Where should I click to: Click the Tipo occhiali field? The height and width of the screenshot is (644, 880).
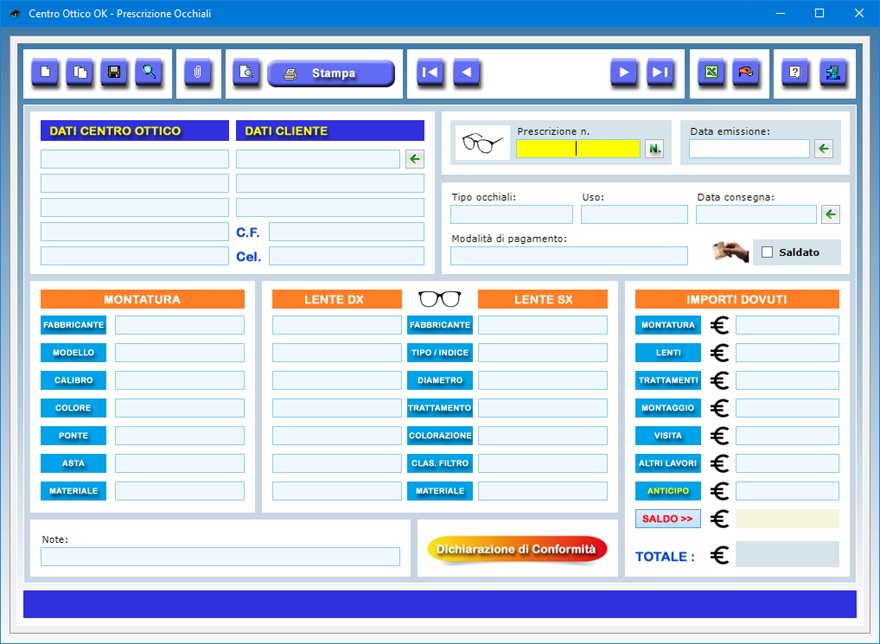(x=511, y=214)
